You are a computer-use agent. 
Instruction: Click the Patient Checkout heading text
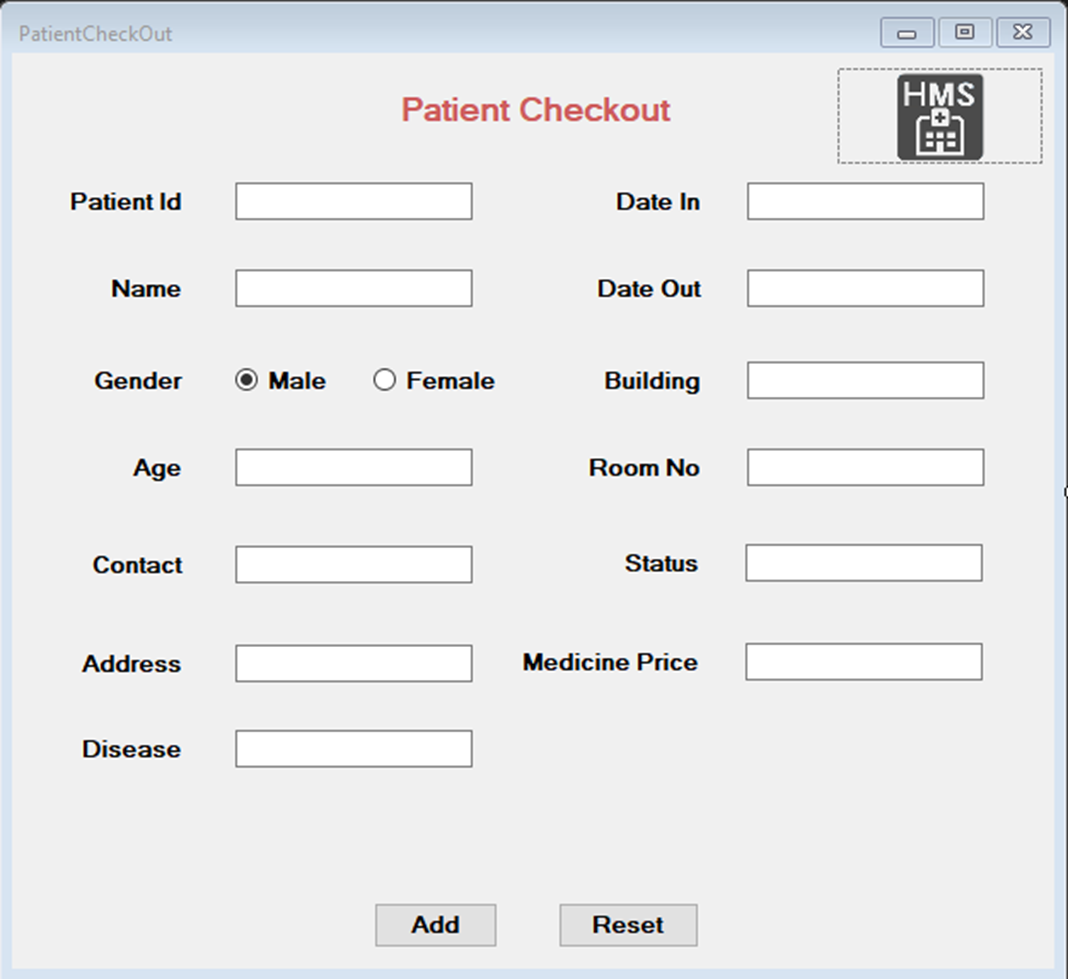(x=536, y=110)
